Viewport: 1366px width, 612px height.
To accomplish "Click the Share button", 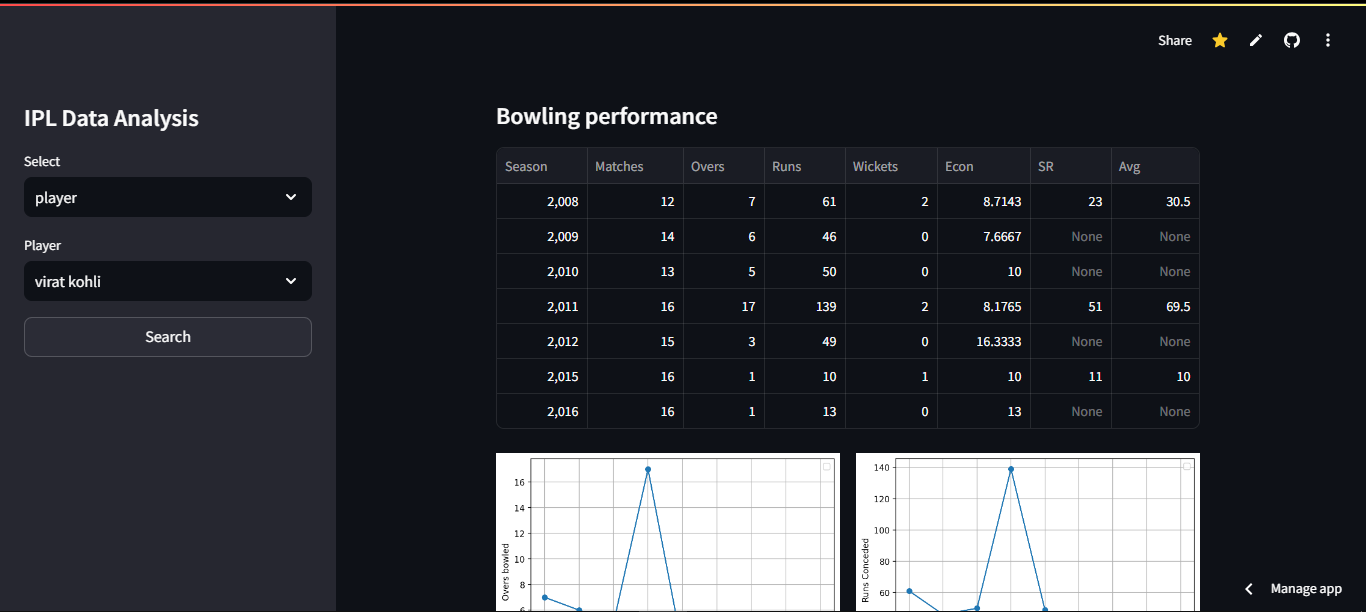I will pyautogui.click(x=1174, y=40).
